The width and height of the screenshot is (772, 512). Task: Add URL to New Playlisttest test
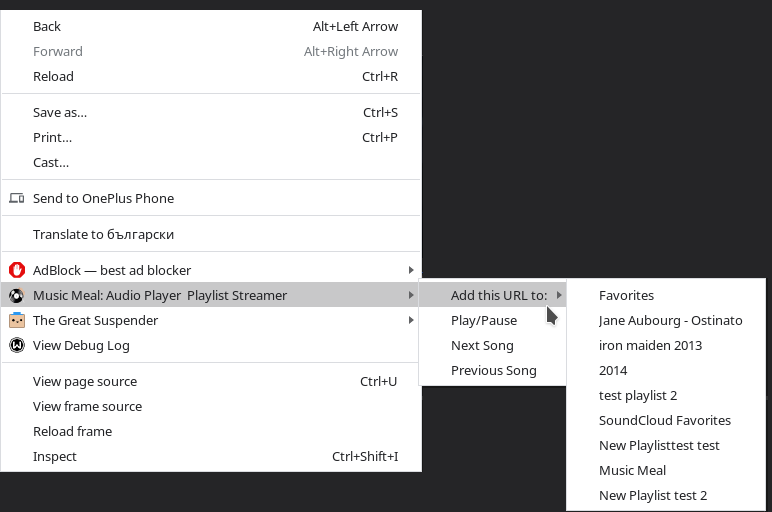click(x=666, y=446)
